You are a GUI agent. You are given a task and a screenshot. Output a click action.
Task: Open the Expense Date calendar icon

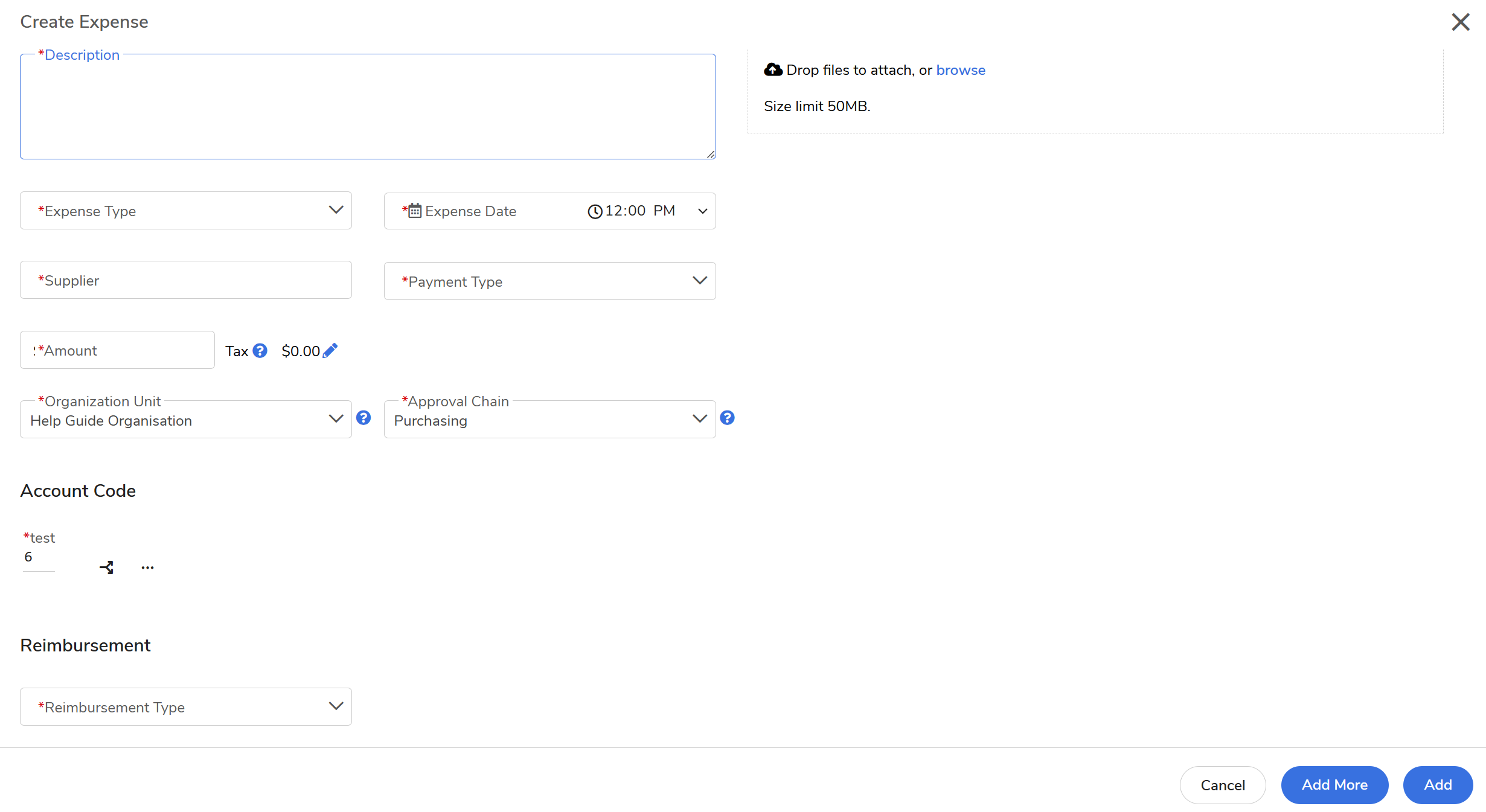(415, 211)
